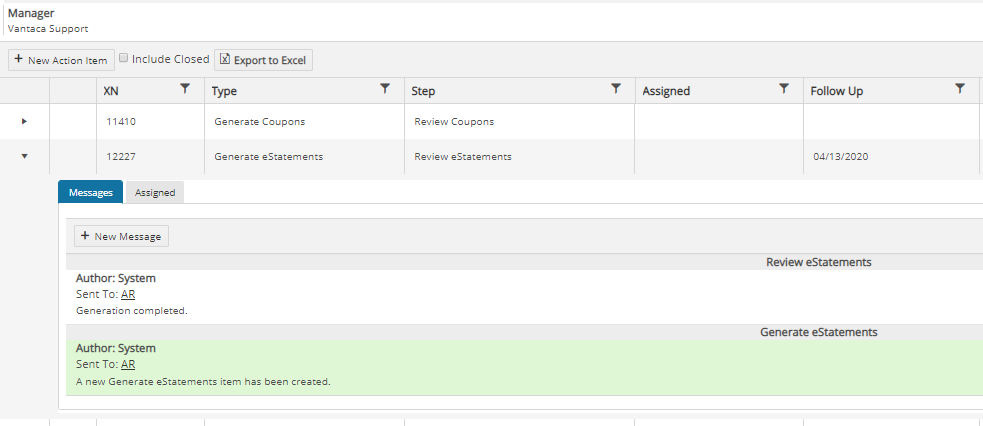Enable the Include Closed checkbox

pyautogui.click(x=124, y=59)
